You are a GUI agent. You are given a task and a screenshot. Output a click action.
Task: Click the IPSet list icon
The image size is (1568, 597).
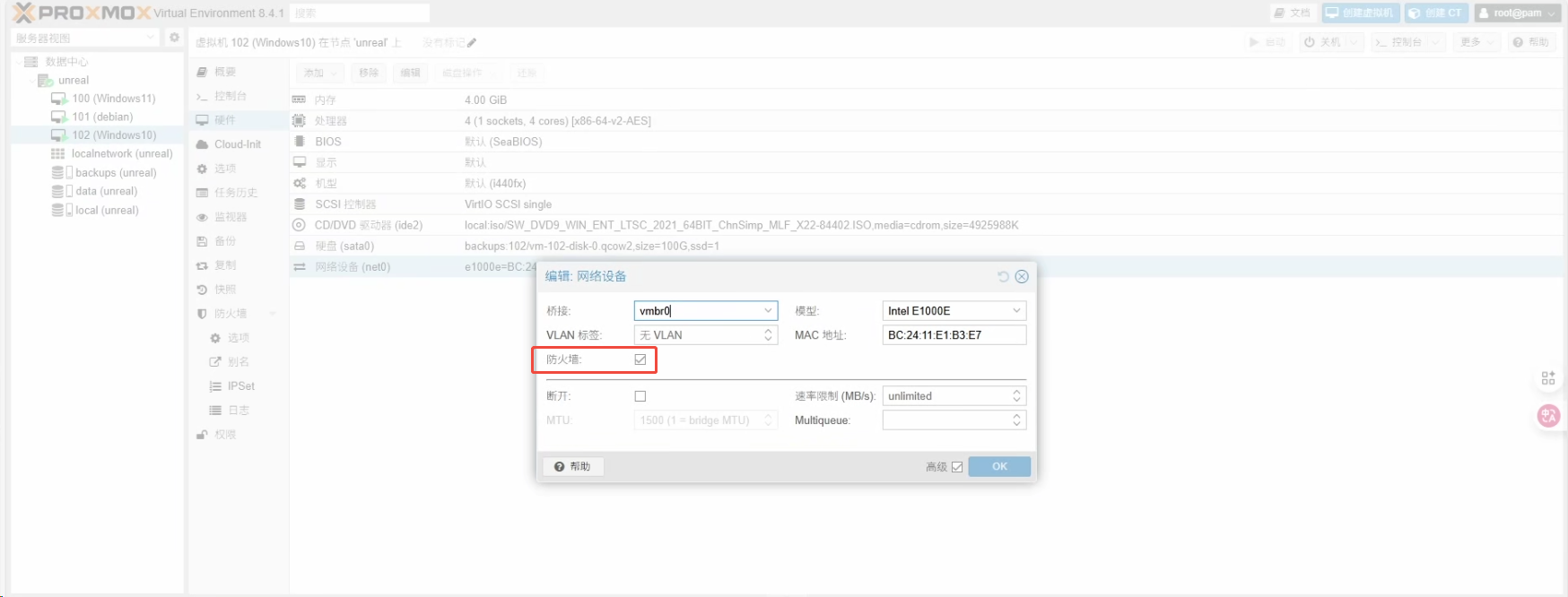point(215,386)
